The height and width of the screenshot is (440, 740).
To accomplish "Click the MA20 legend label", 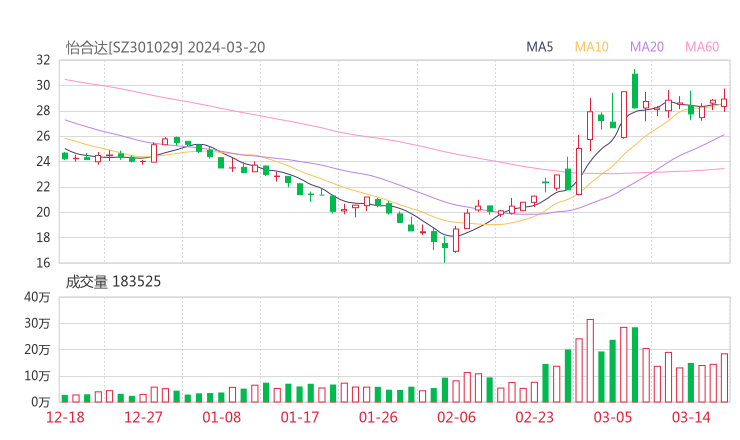I will pyautogui.click(x=647, y=47).
